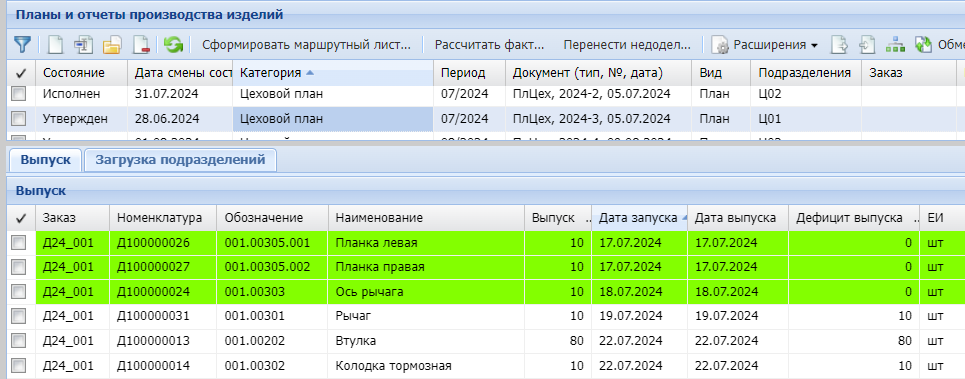Open the funnel filter icon
965x379 pixels.
coord(22,45)
